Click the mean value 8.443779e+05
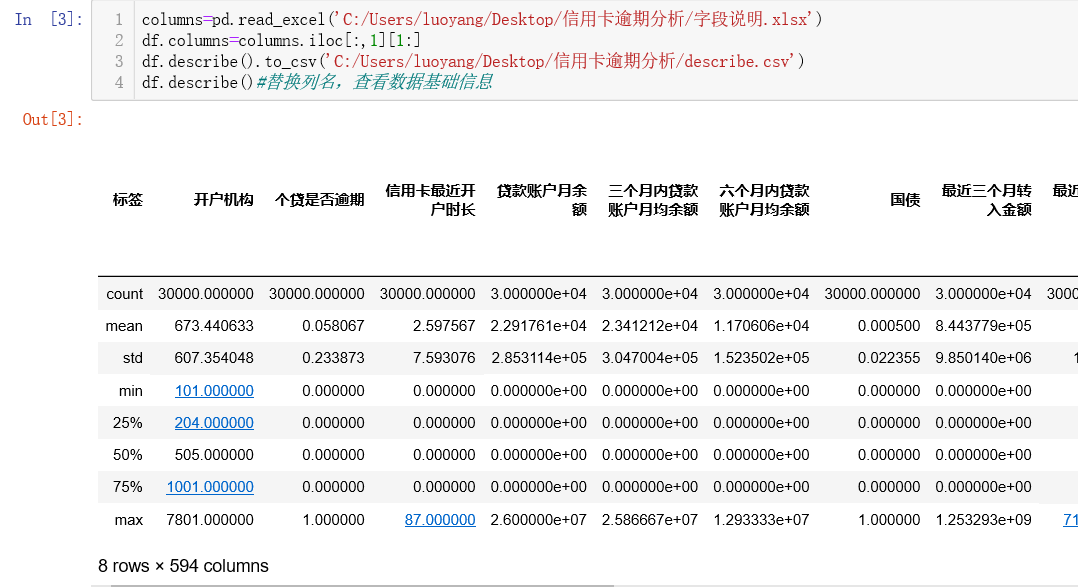The width and height of the screenshot is (1078, 587). click(983, 326)
